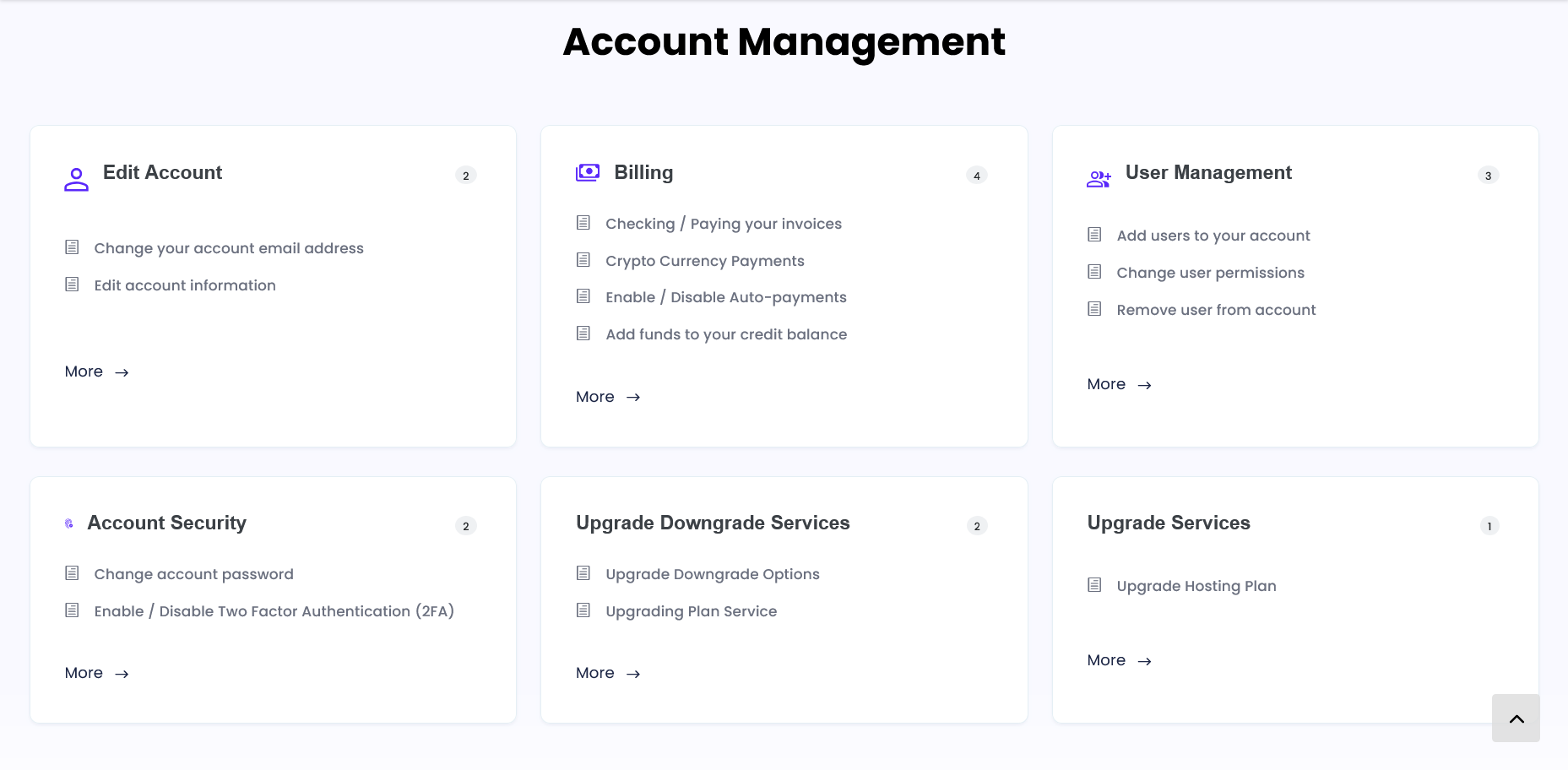Click document icon beside Change account password
The width and height of the screenshot is (1568, 770).
pos(73,573)
